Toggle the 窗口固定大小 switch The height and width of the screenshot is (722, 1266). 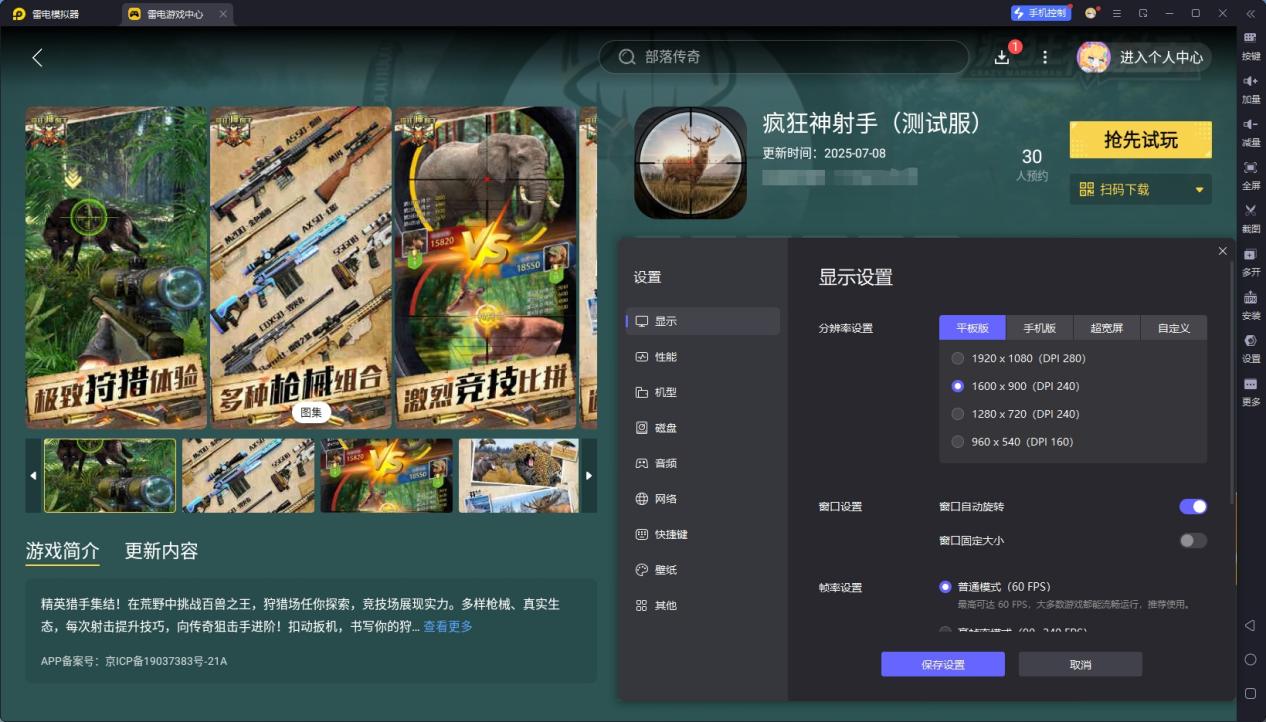click(1193, 540)
